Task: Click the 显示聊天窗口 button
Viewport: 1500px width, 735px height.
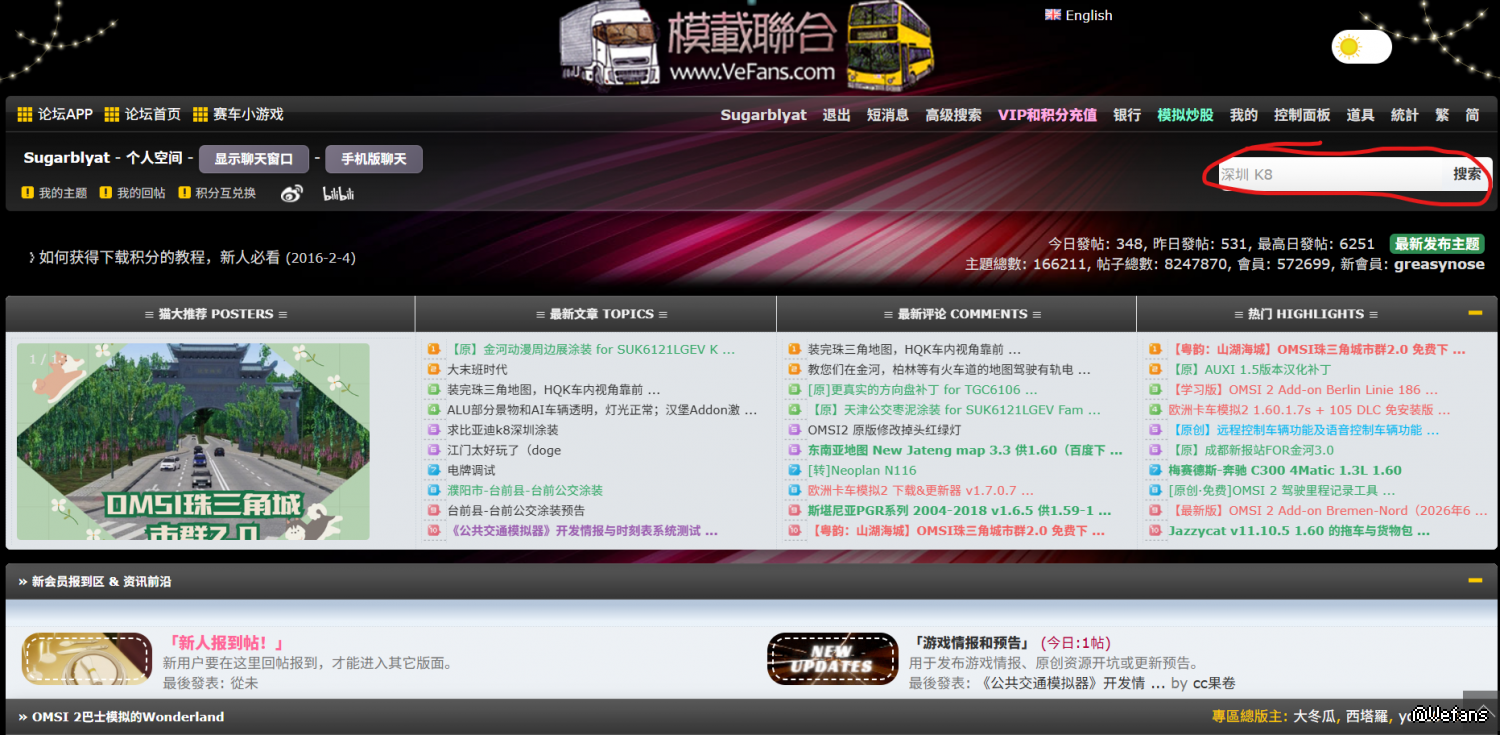Action: [253, 159]
